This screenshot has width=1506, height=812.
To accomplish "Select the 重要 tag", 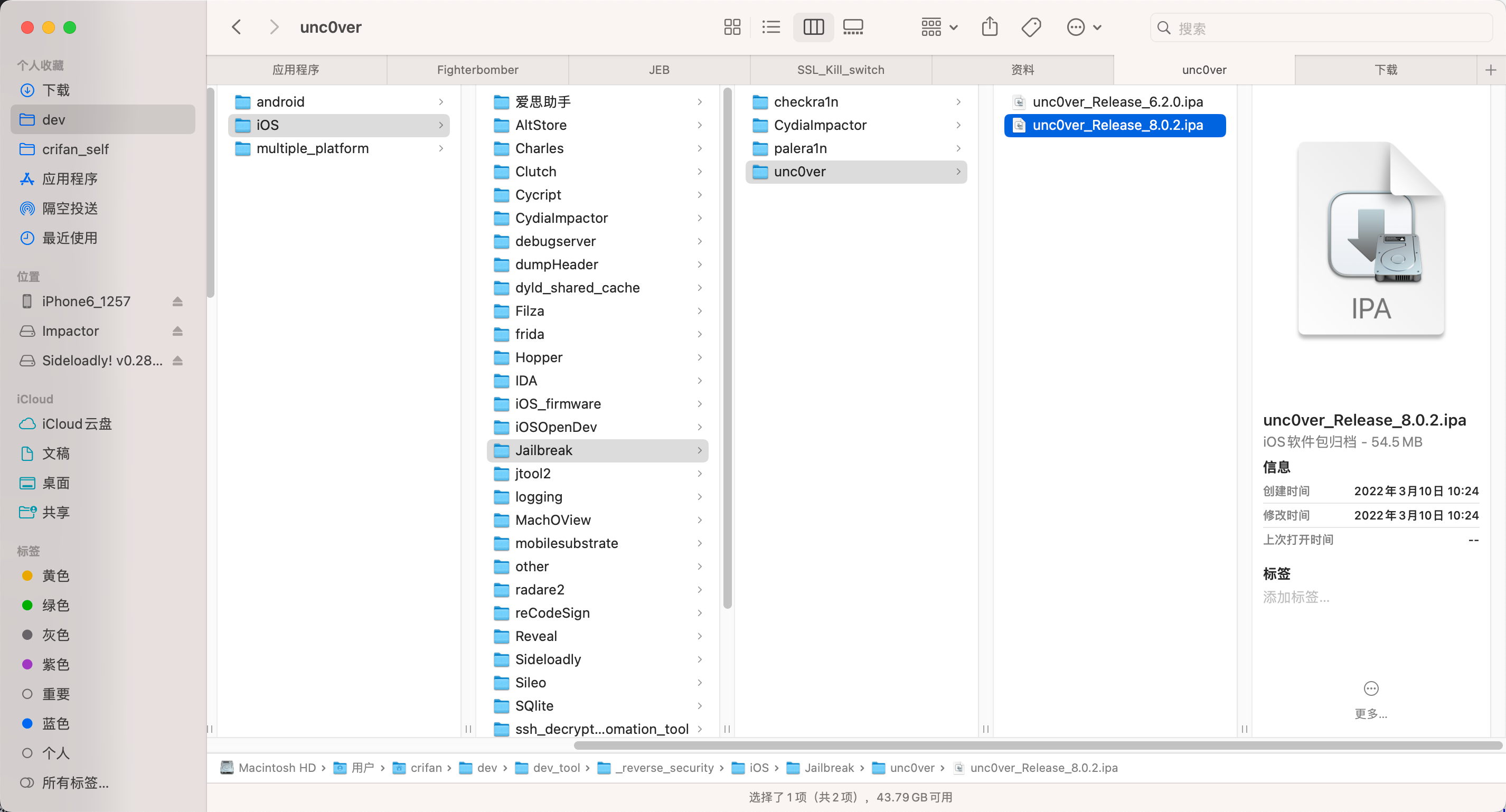I will tap(103, 694).
